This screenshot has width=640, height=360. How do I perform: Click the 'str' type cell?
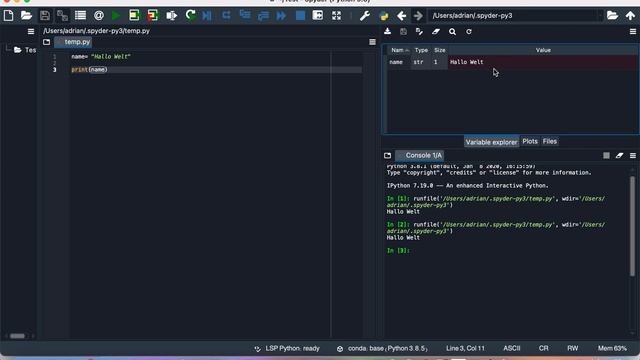[421, 62]
